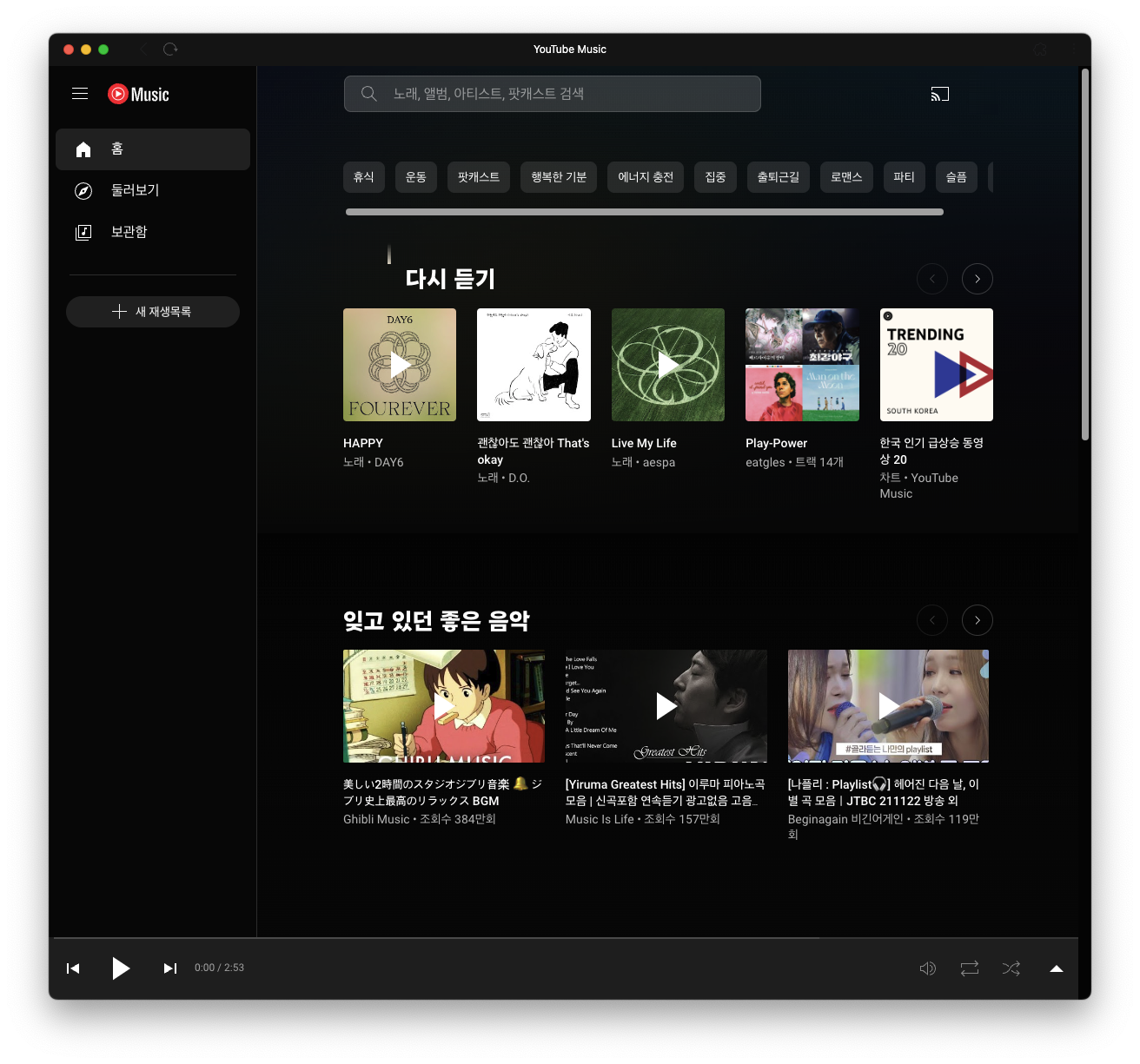The width and height of the screenshot is (1140, 1064).
Task: Select the 행복한 기분 chip
Action: click(559, 177)
